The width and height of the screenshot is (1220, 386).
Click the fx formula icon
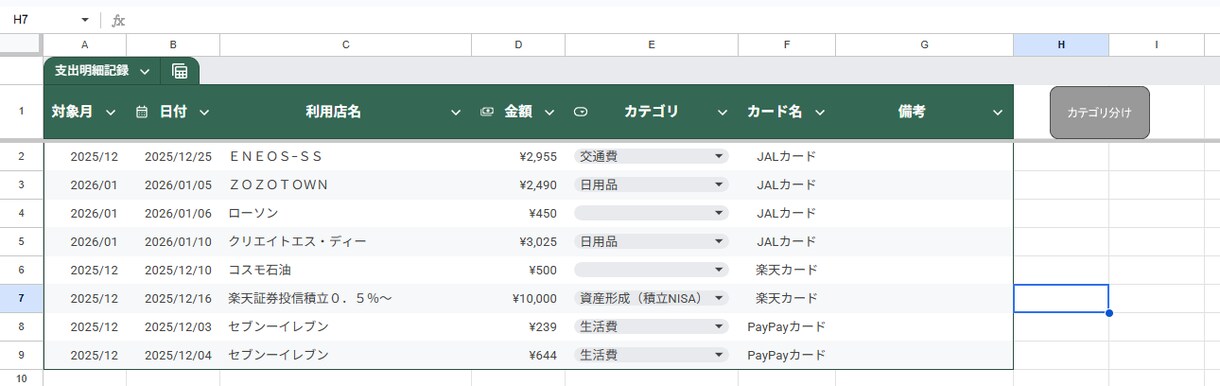[118, 20]
